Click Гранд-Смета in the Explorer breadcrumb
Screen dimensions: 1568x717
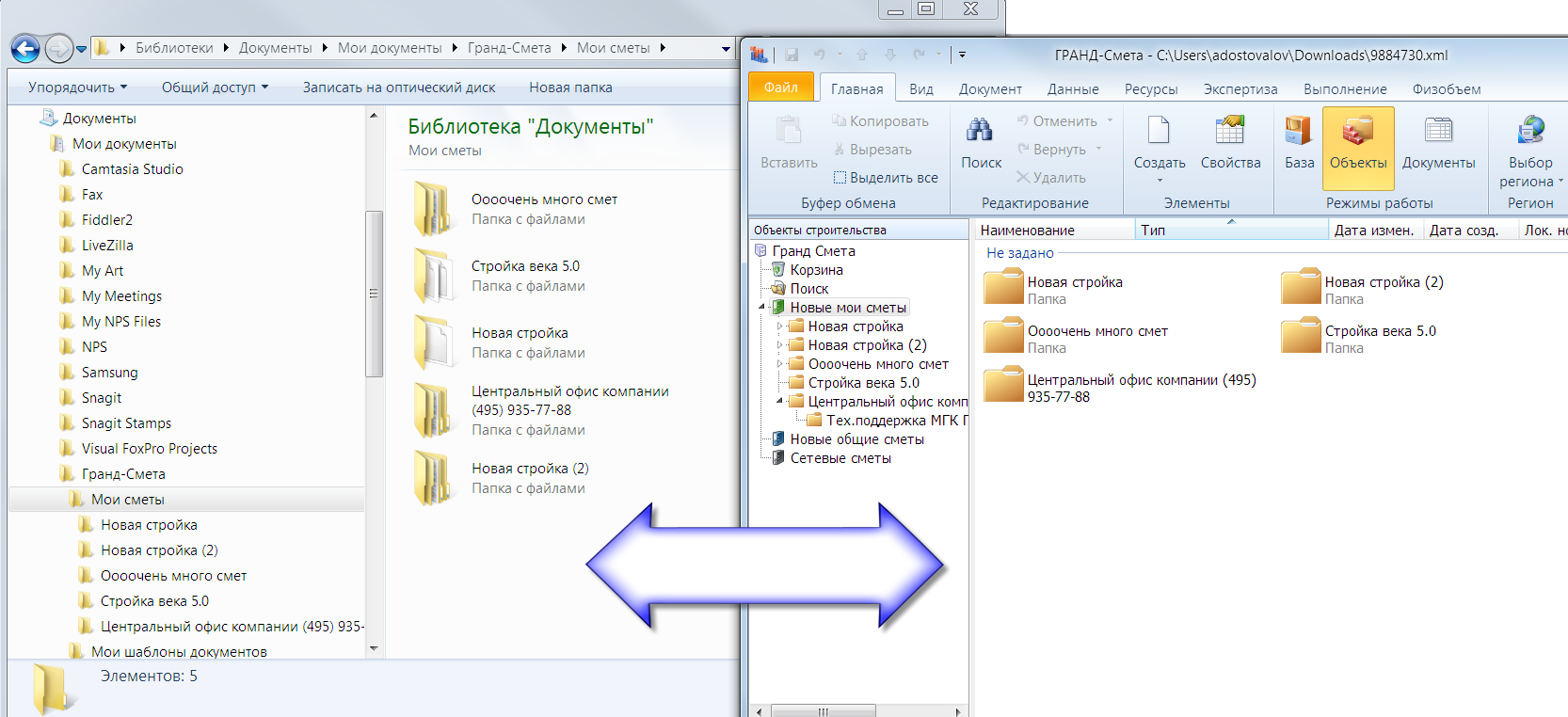[x=509, y=48]
